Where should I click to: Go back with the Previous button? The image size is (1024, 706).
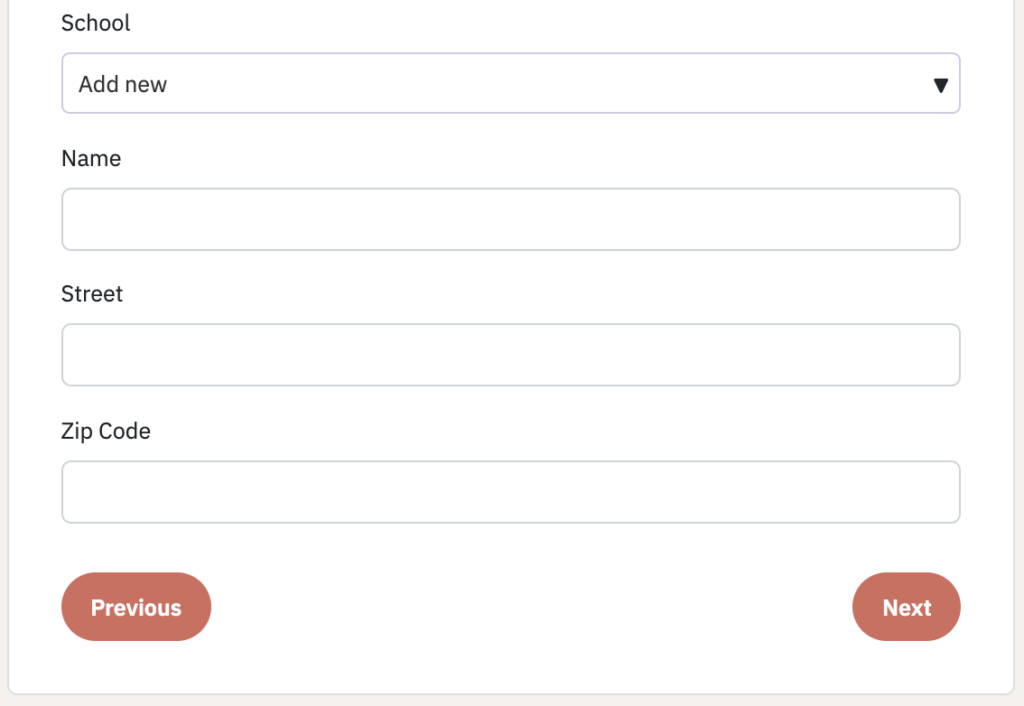(136, 607)
